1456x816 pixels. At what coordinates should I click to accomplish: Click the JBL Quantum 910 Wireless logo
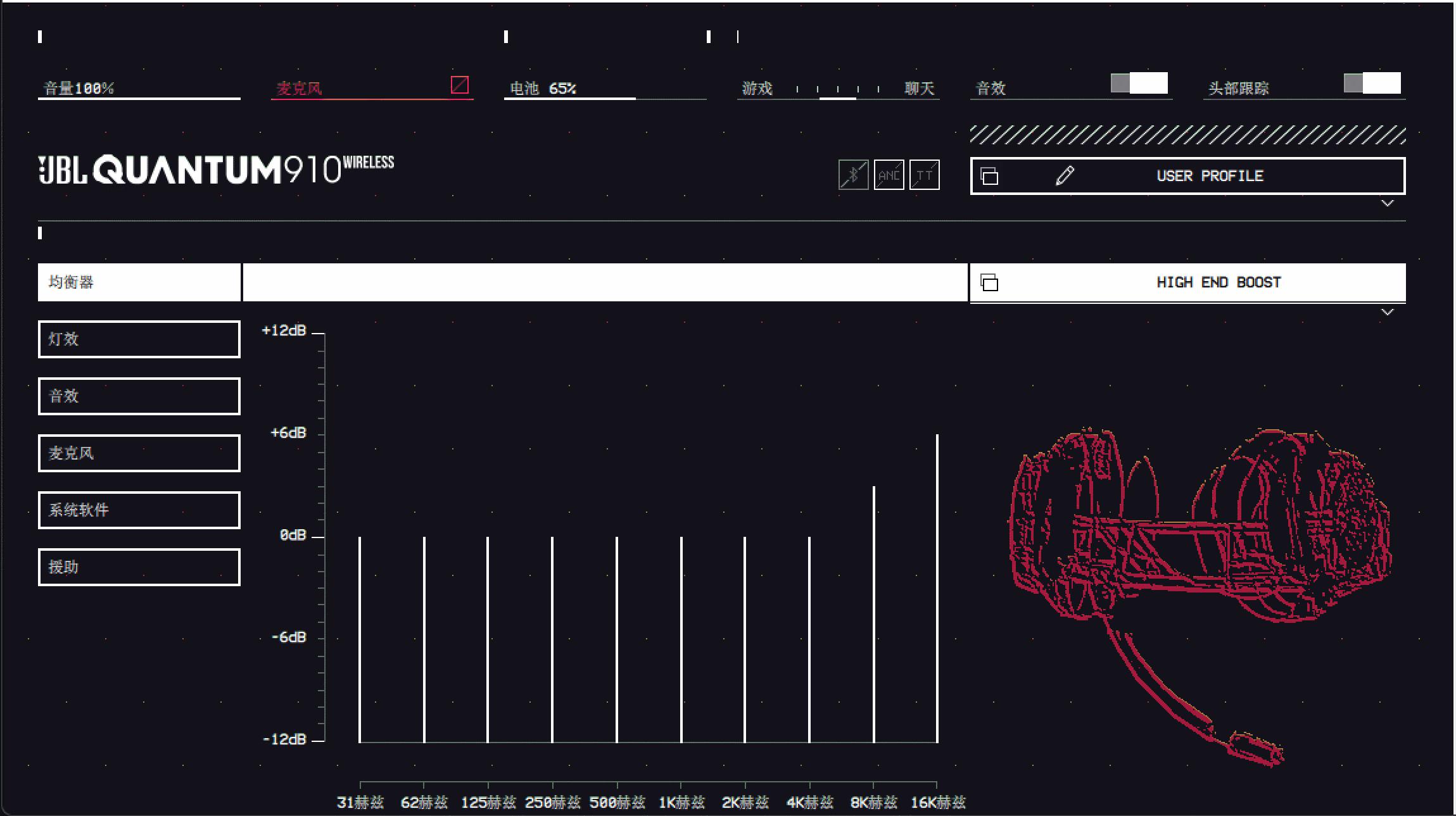coord(216,170)
